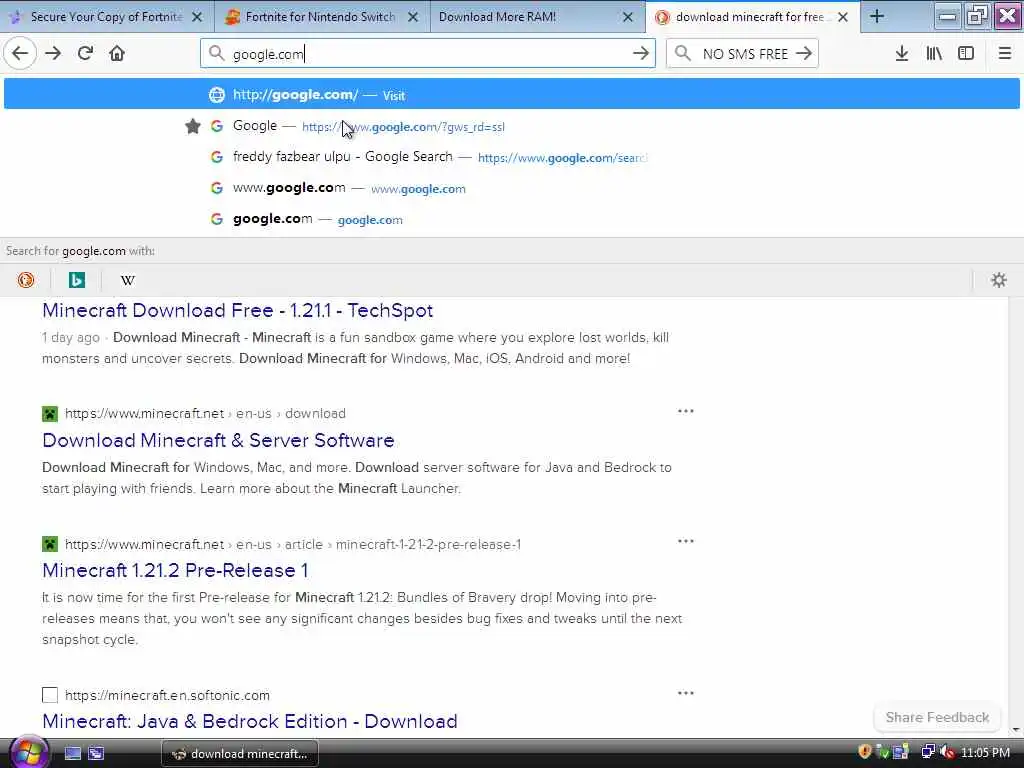Image resolution: width=1024 pixels, height=768 pixels.
Task: Open the home page icon
Action: click(117, 54)
